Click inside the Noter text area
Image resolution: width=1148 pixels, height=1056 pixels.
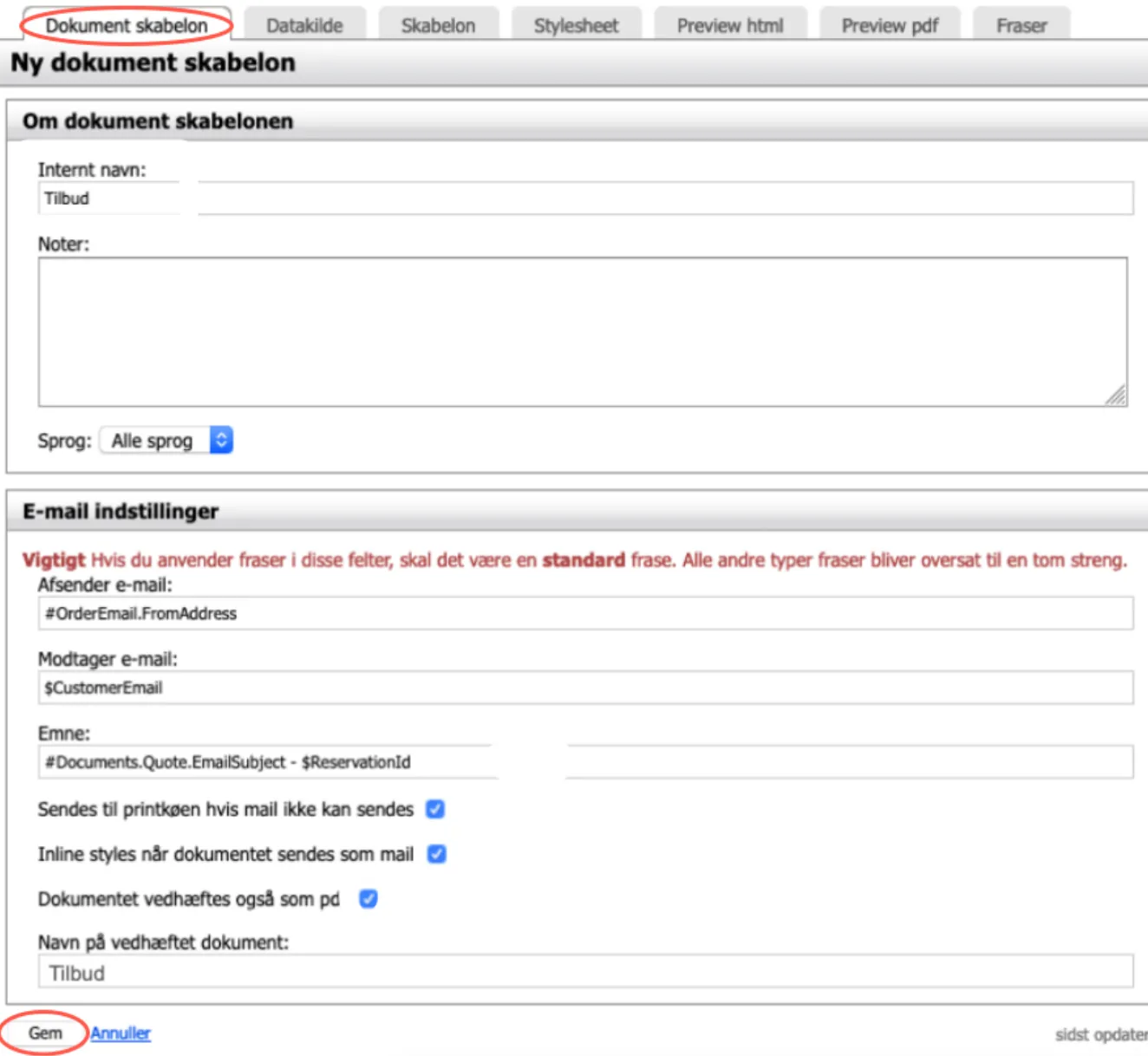click(581, 331)
